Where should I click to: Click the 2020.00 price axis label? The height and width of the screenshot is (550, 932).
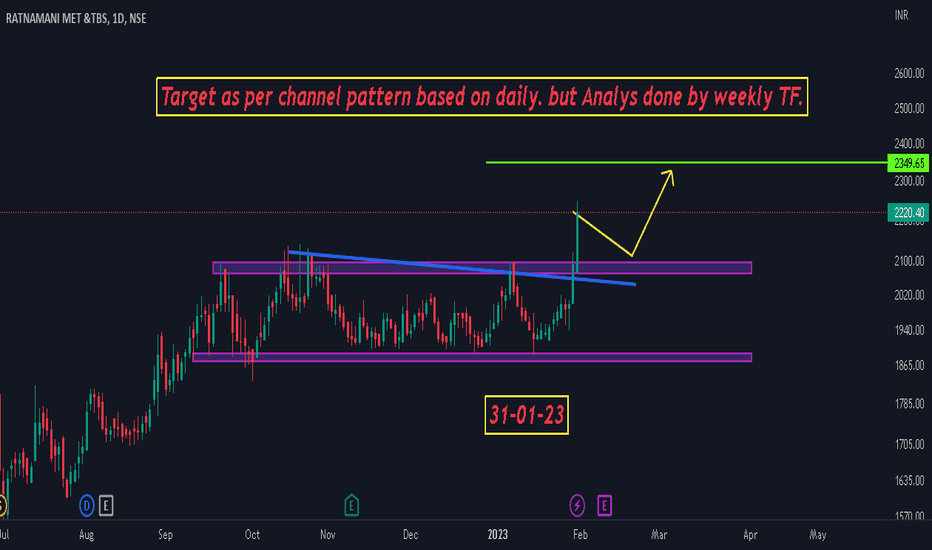(909, 295)
